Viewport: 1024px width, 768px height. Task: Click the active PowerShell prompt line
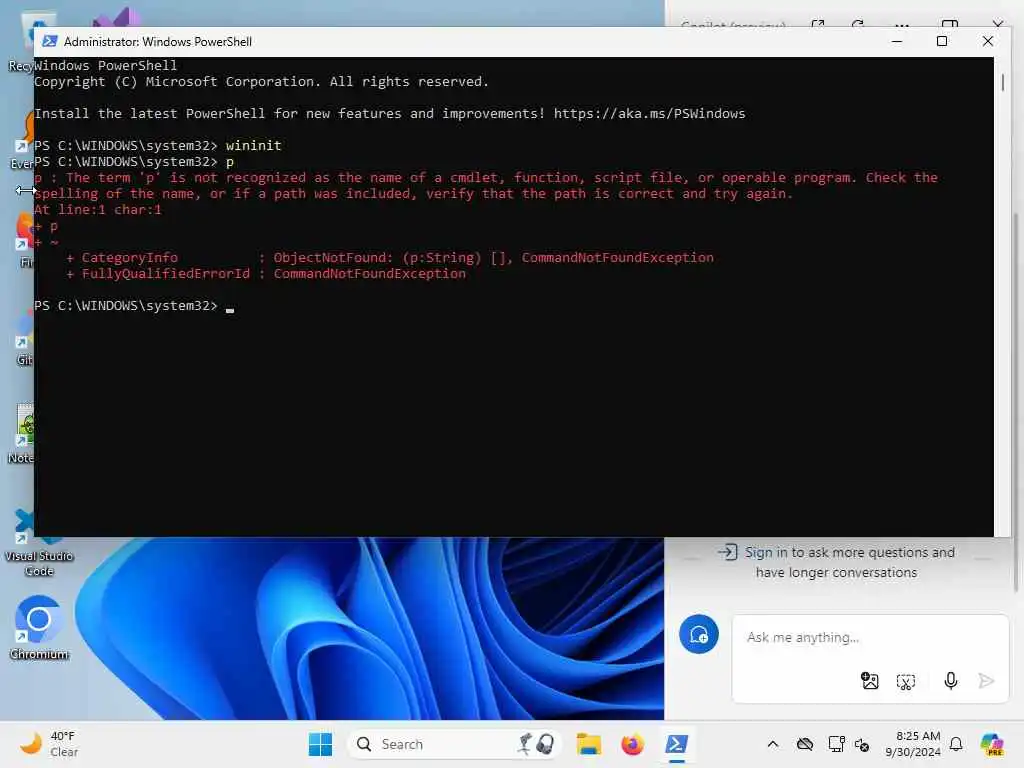tap(134, 306)
